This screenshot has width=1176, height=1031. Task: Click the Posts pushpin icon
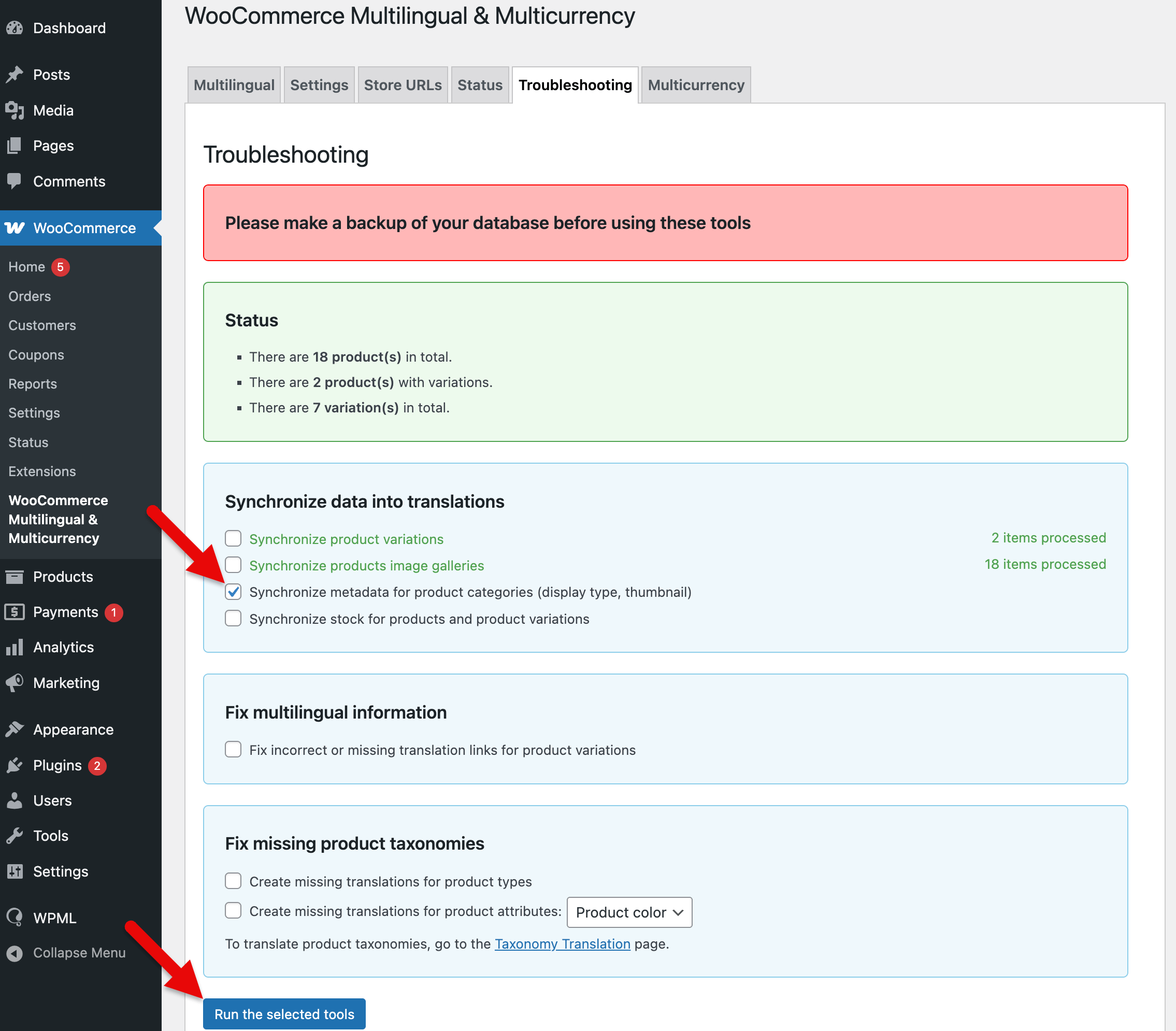(15, 75)
